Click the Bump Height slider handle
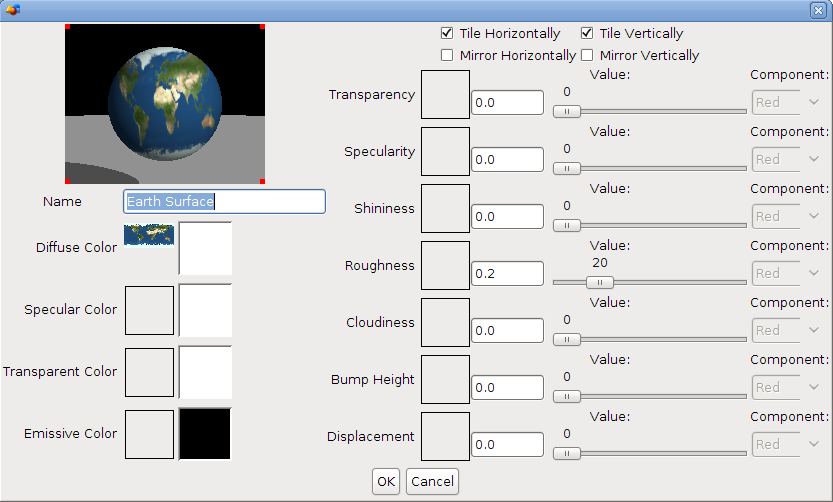 click(x=567, y=396)
